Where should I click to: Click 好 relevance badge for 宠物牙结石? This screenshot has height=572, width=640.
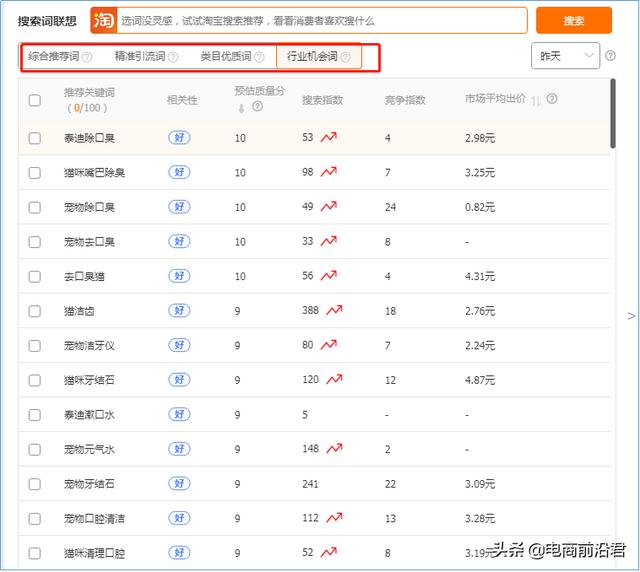pyautogui.click(x=179, y=483)
